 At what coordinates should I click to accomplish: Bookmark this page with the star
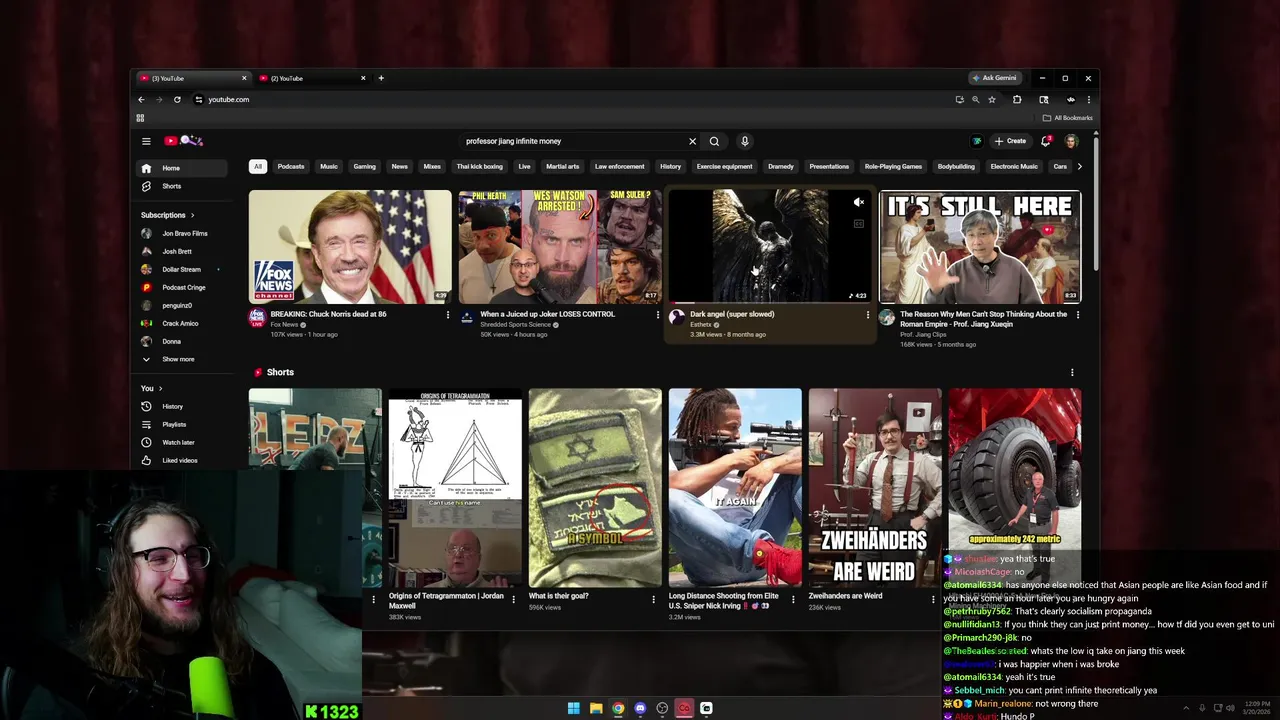[992, 99]
